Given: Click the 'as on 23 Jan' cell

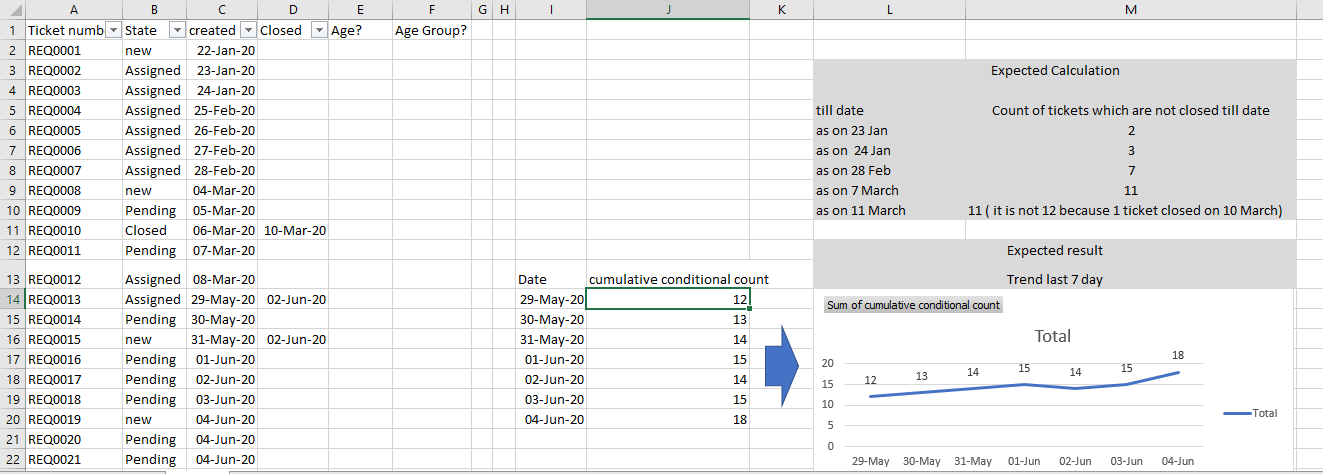Looking at the screenshot, I should [x=889, y=130].
